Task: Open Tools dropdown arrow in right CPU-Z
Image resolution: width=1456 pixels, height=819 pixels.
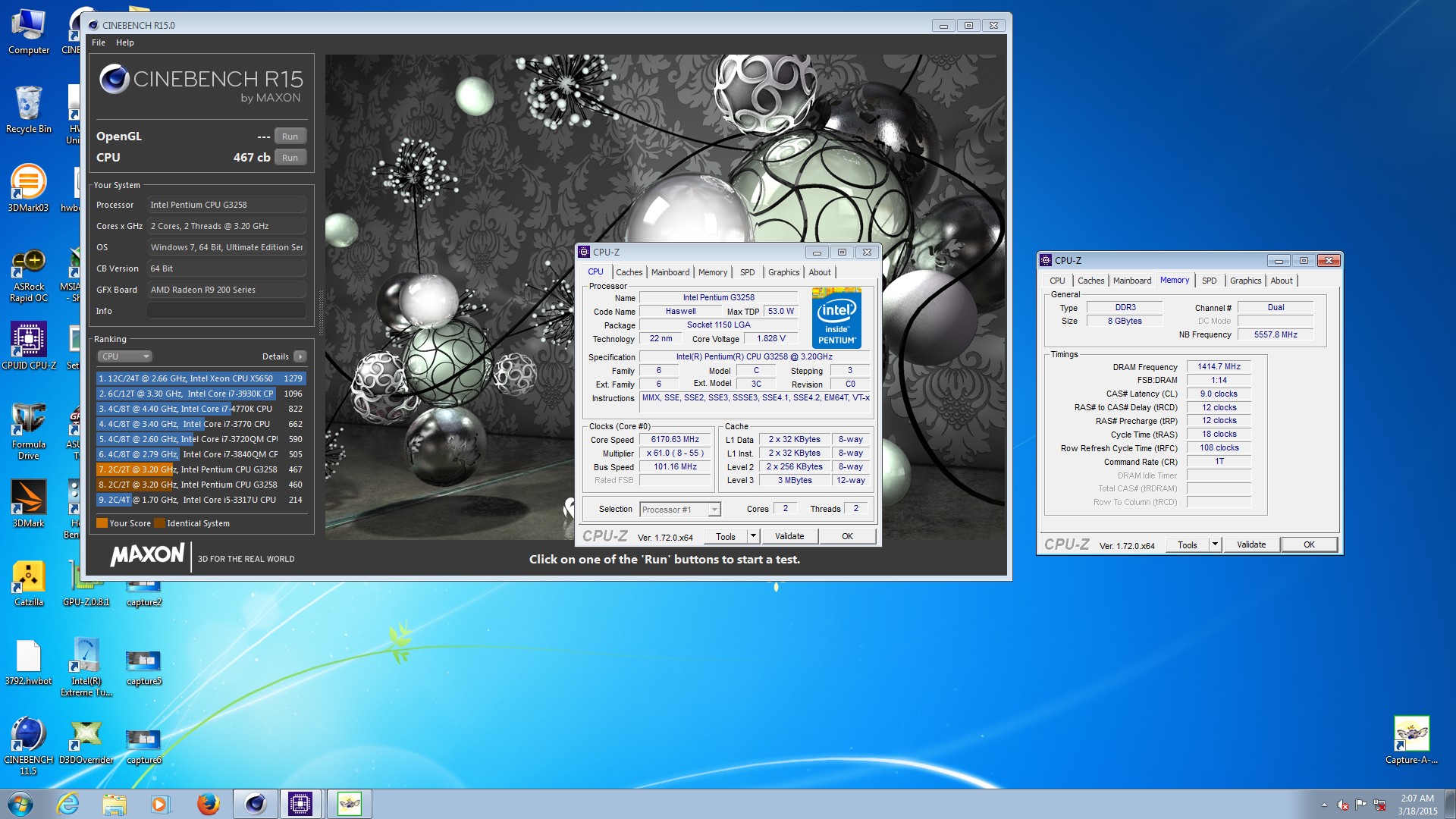Action: pos(1215,544)
